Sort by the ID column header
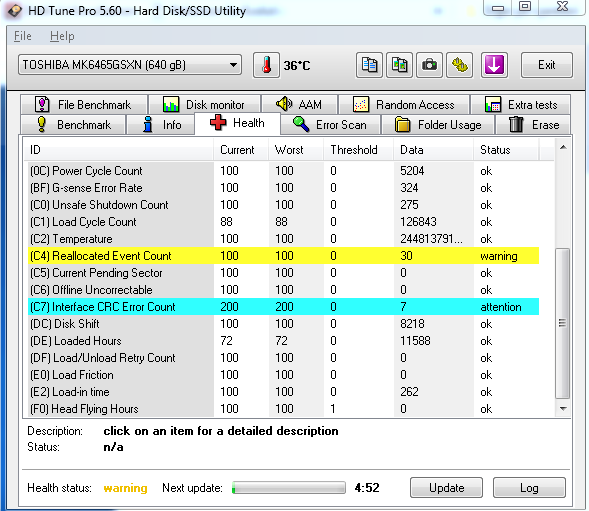Viewport: 589px width, 511px height. click(x=119, y=150)
